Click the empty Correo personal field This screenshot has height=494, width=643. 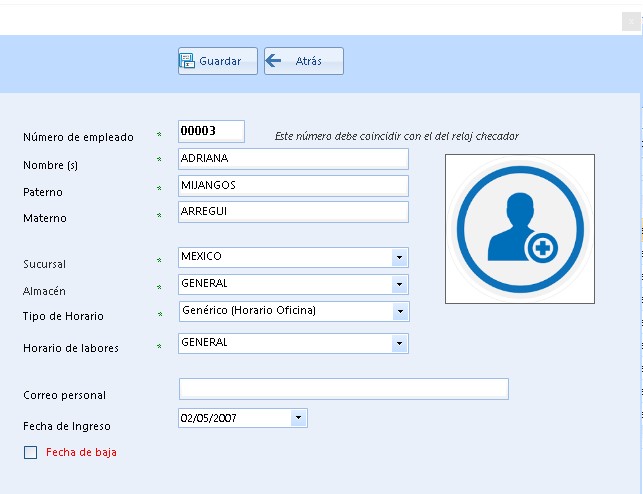344,389
